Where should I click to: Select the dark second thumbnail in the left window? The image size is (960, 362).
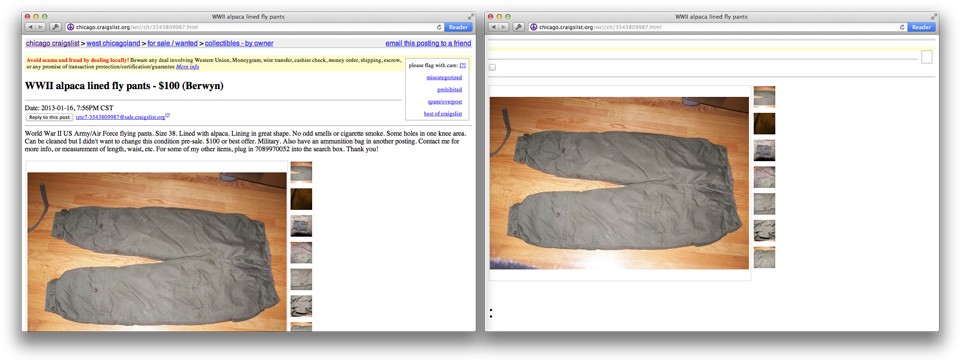301,199
